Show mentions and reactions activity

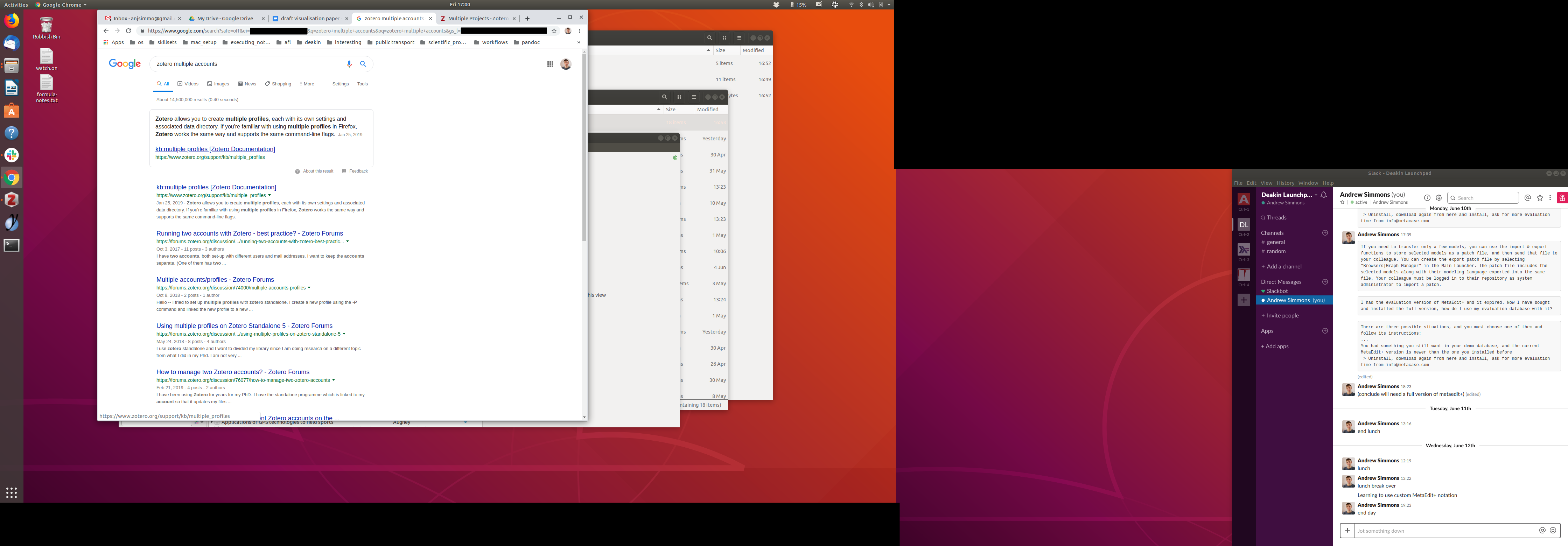1527,198
